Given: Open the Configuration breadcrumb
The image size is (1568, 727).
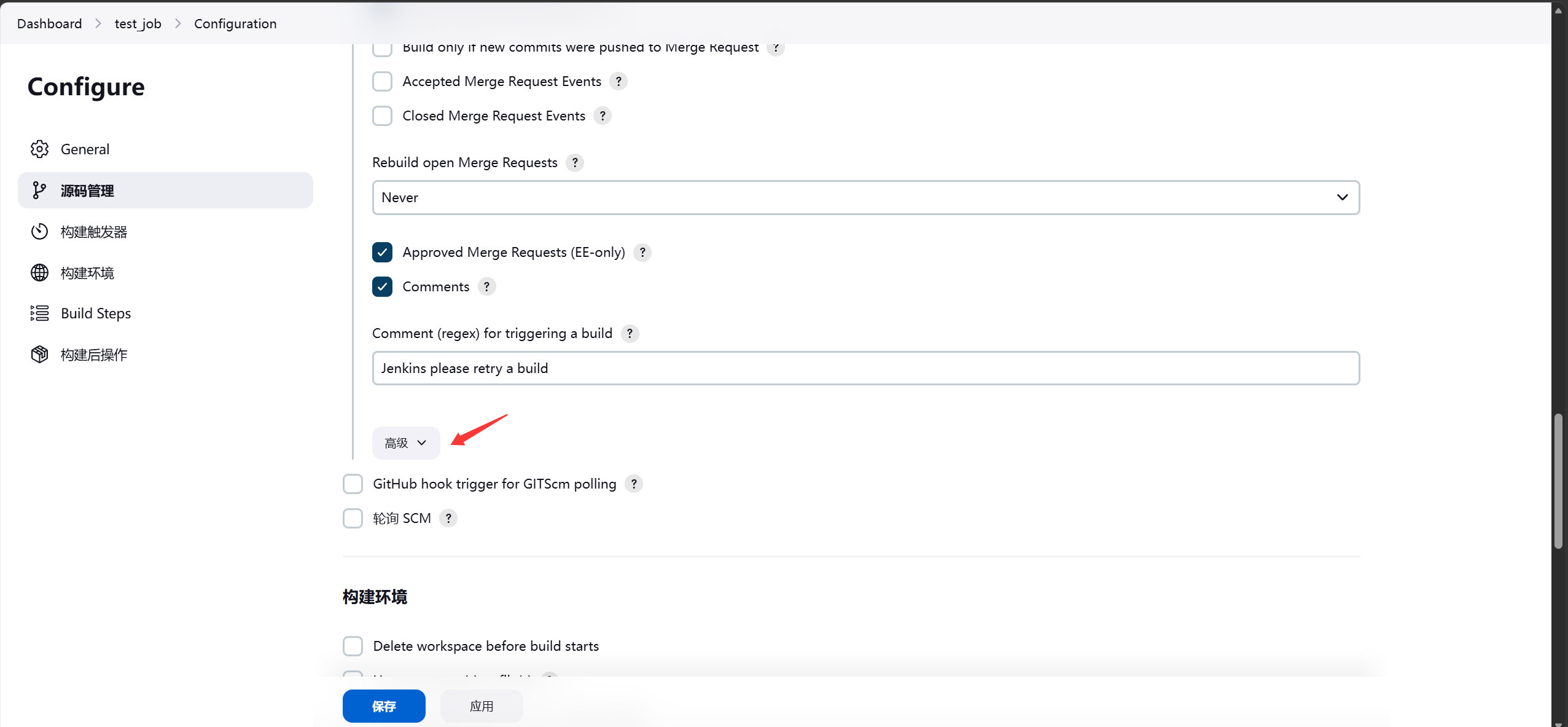Looking at the screenshot, I should pos(235,23).
